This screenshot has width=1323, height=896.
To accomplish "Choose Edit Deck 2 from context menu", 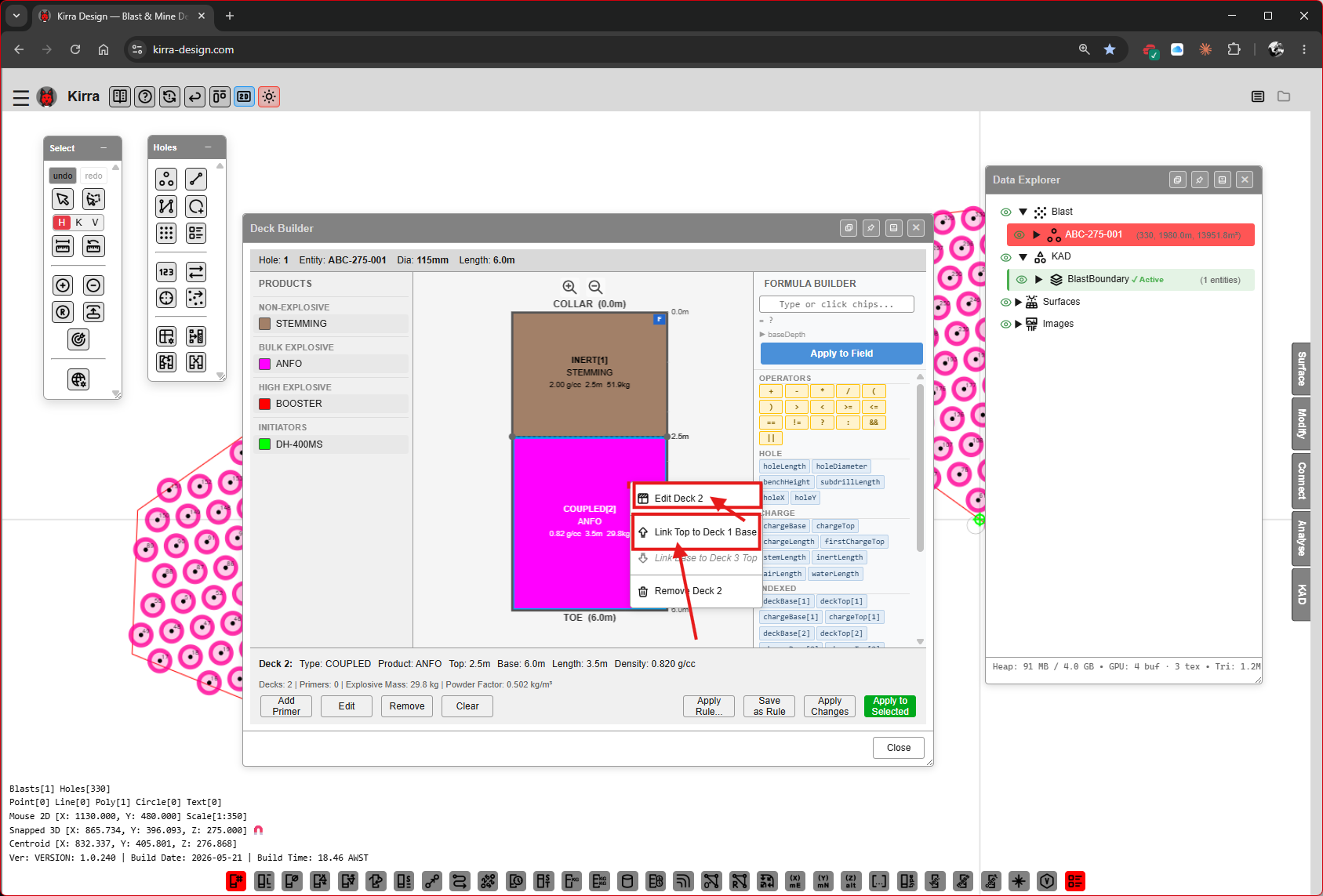I will click(x=696, y=498).
